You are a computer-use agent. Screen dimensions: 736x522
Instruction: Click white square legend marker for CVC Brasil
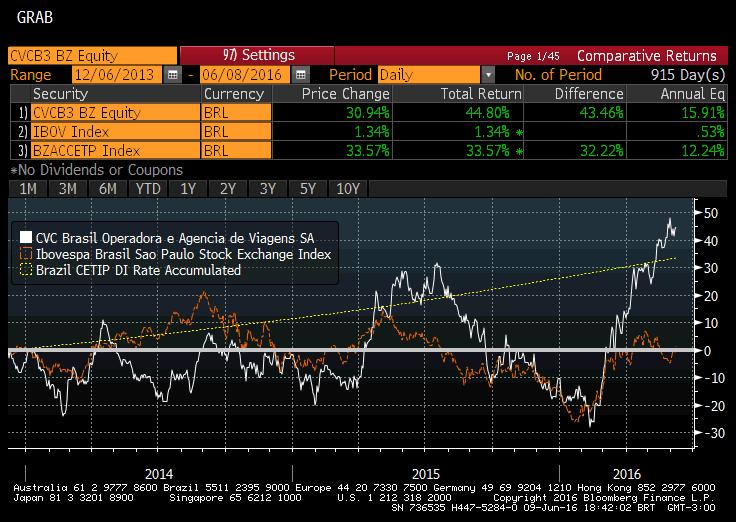click(x=24, y=238)
